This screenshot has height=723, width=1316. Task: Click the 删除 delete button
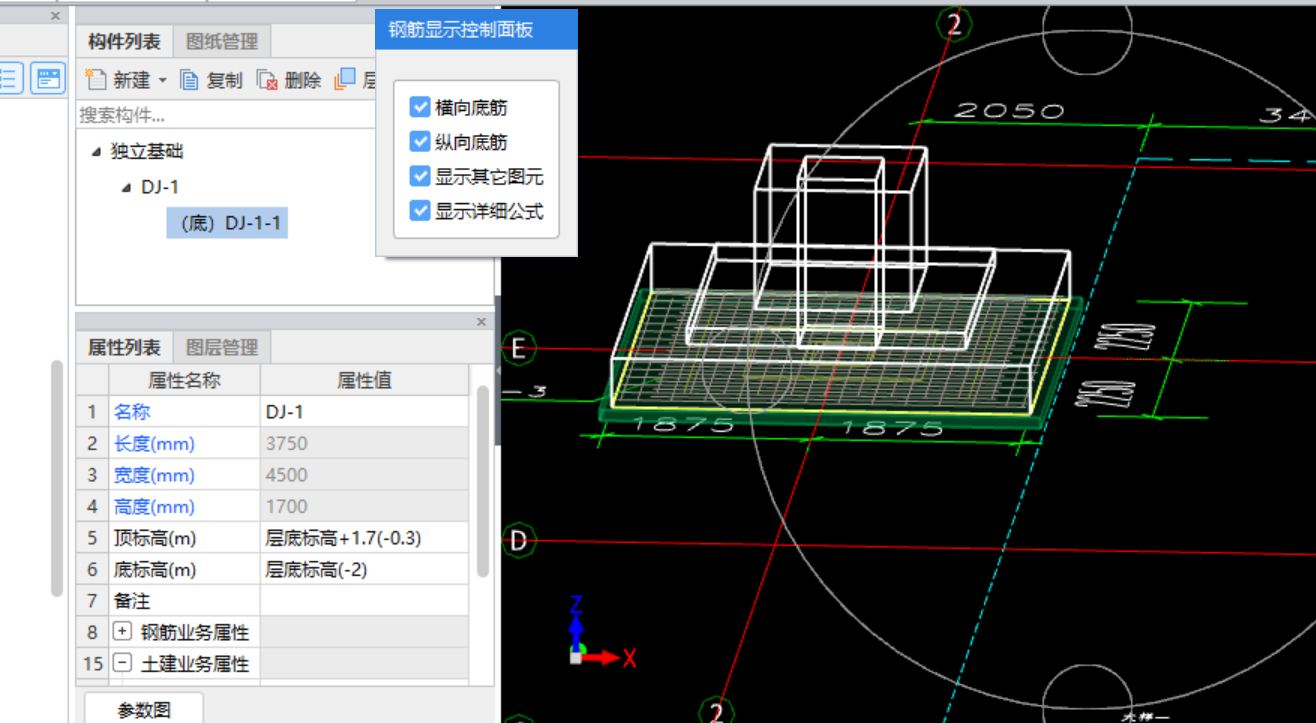coord(289,81)
